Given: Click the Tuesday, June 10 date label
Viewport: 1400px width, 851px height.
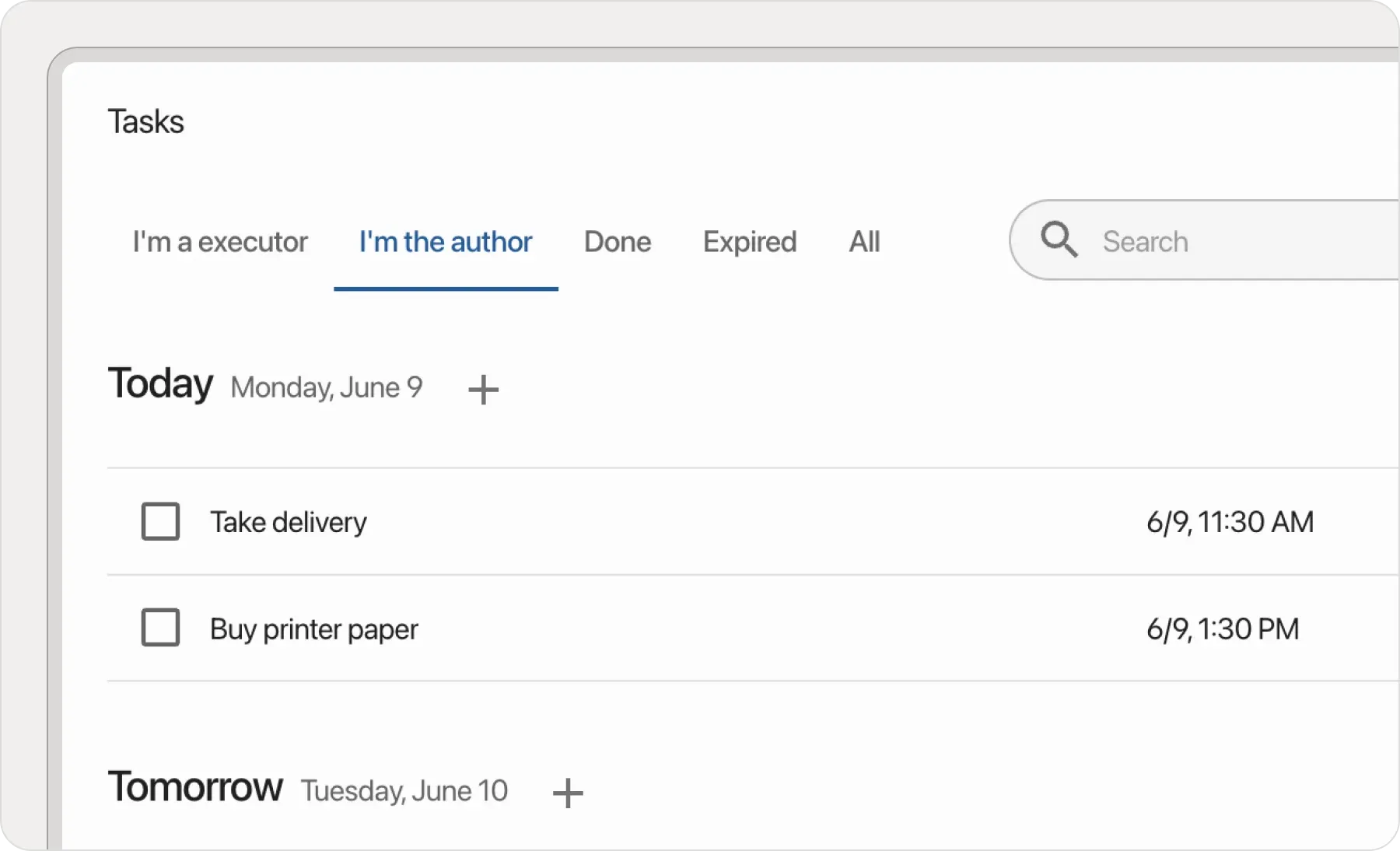Looking at the screenshot, I should click(404, 791).
